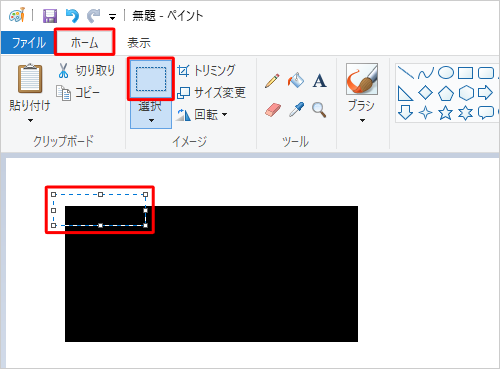The image size is (500, 369).
Task: Click the top-left selection handle on canvas
Action: click(54, 194)
